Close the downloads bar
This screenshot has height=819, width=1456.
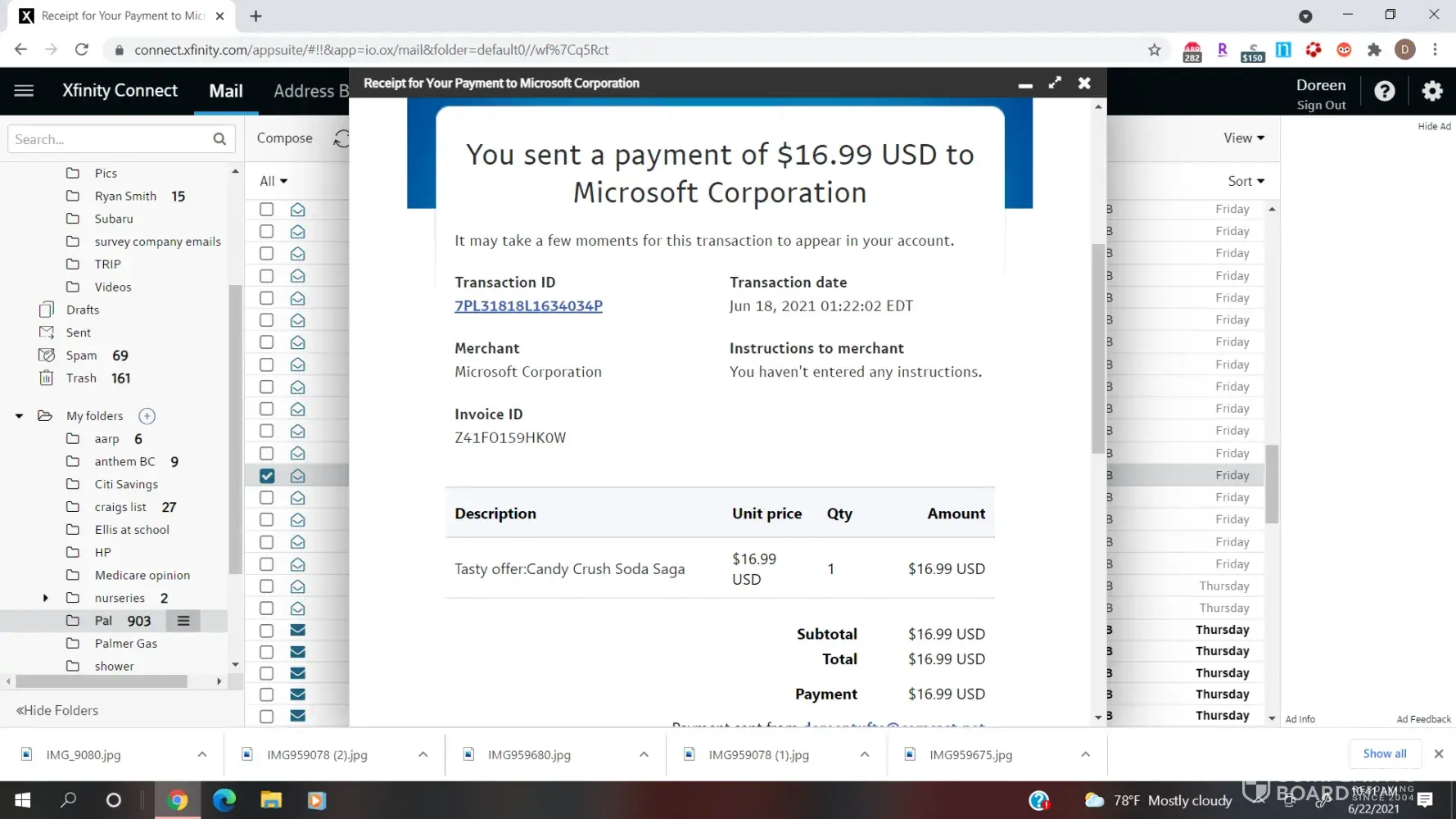click(1439, 753)
